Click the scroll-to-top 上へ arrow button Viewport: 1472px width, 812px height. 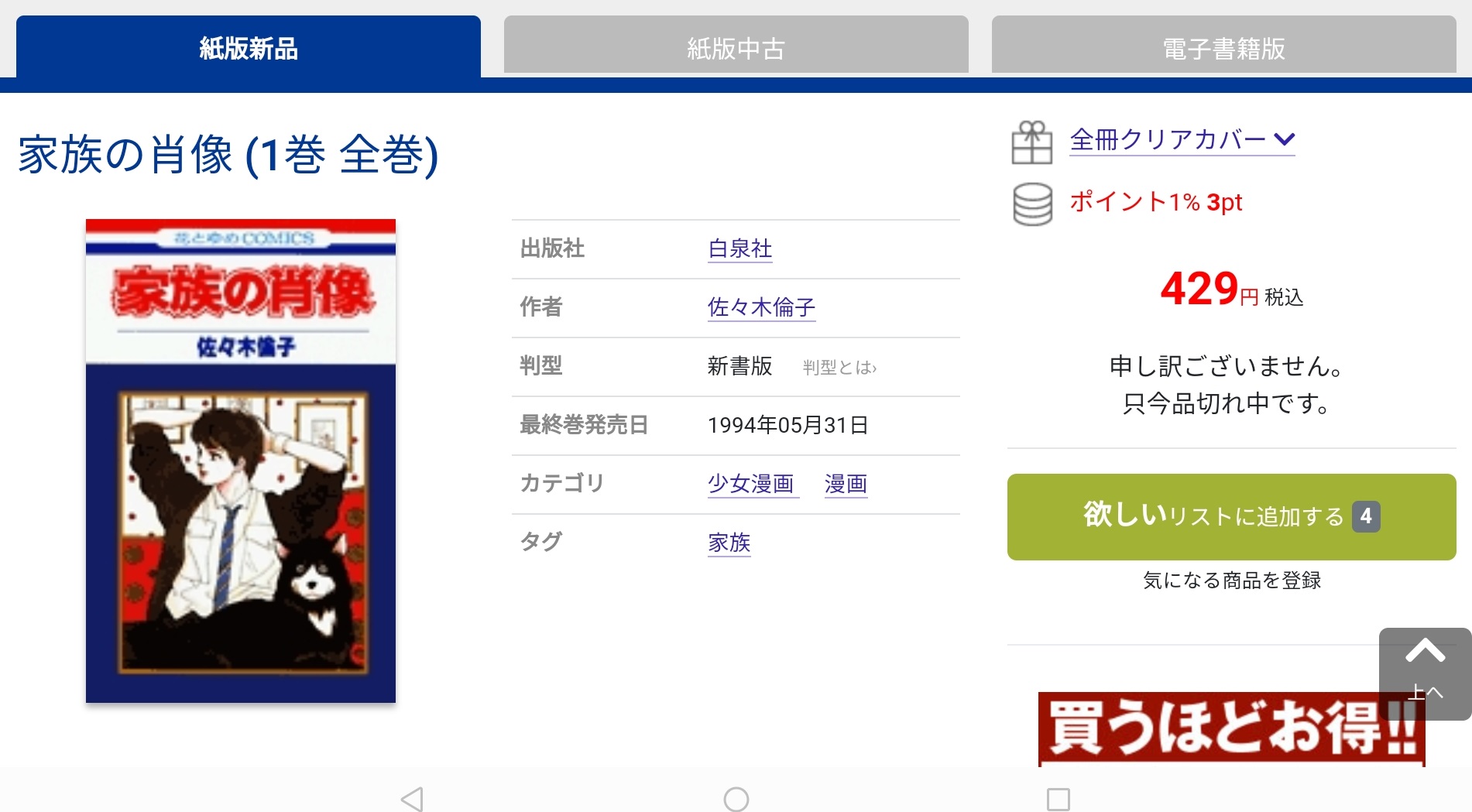coord(1425,673)
